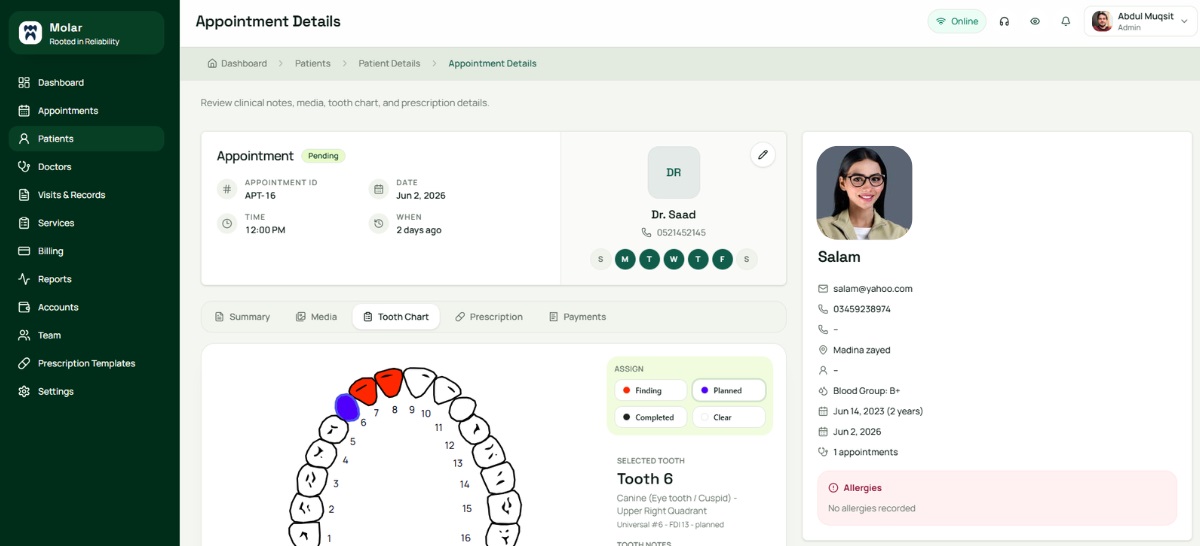This screenshot has height=546, width=1200.
Task: Assign Completed status
Action: pos(651,417)
